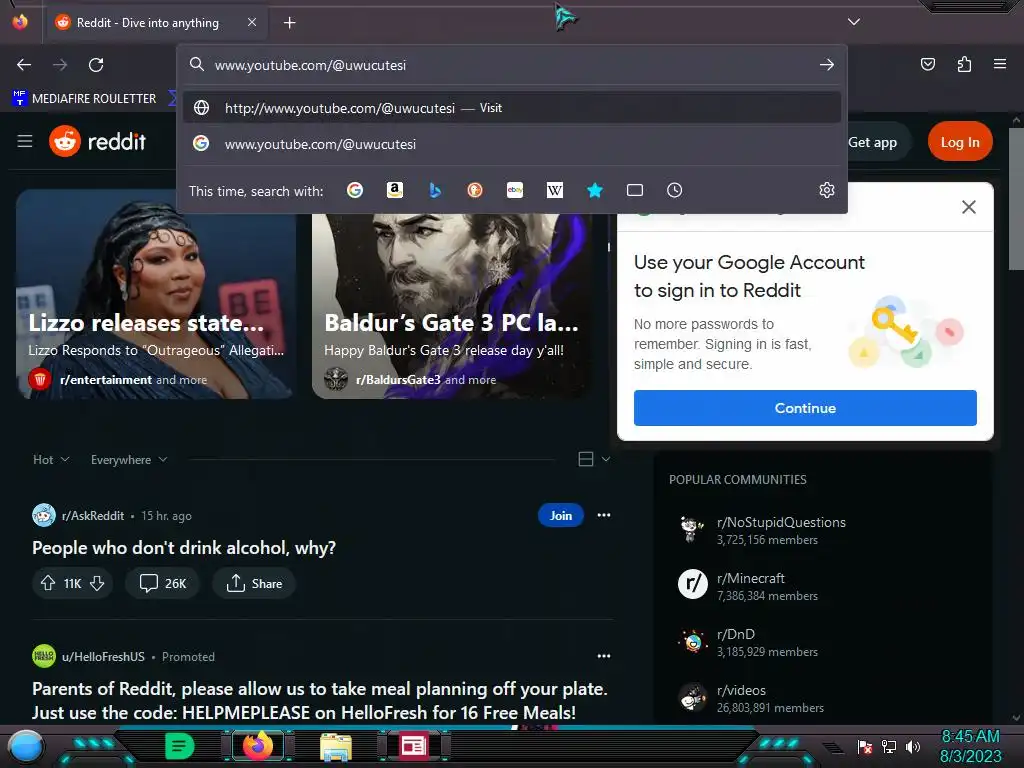Search this time with DuckDuckGo

pyautogui.click(x=475, y=190)
